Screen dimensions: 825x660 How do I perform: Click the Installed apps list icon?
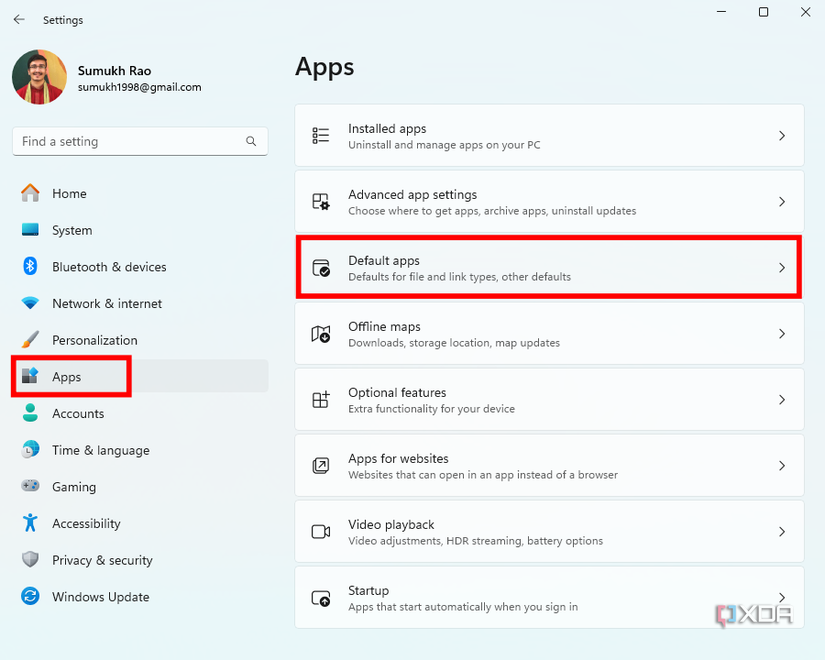point(321,136)
